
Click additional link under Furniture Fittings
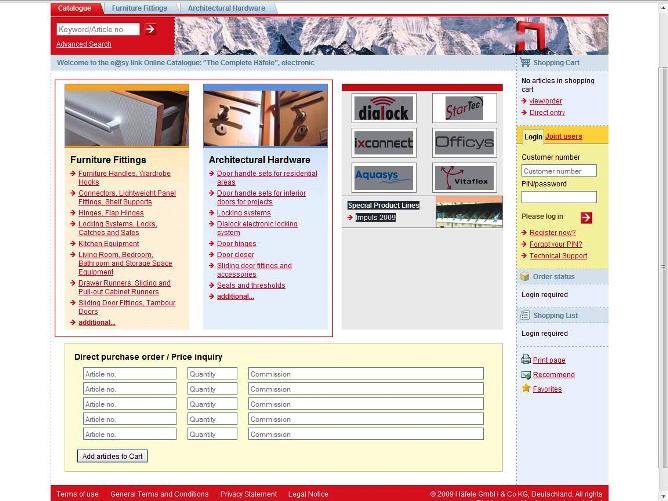[x=97, y=322]
